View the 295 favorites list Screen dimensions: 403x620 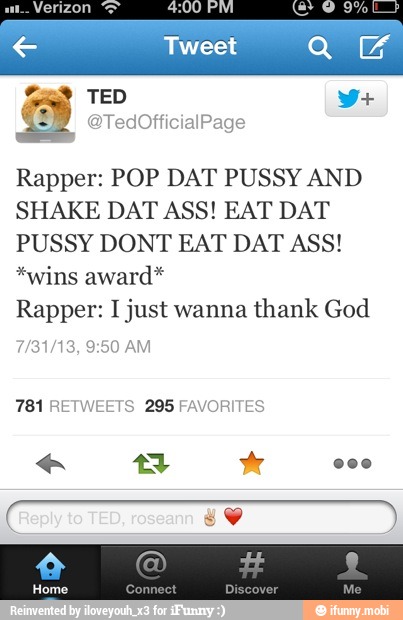pyautogui.click(x=204, y=406)
